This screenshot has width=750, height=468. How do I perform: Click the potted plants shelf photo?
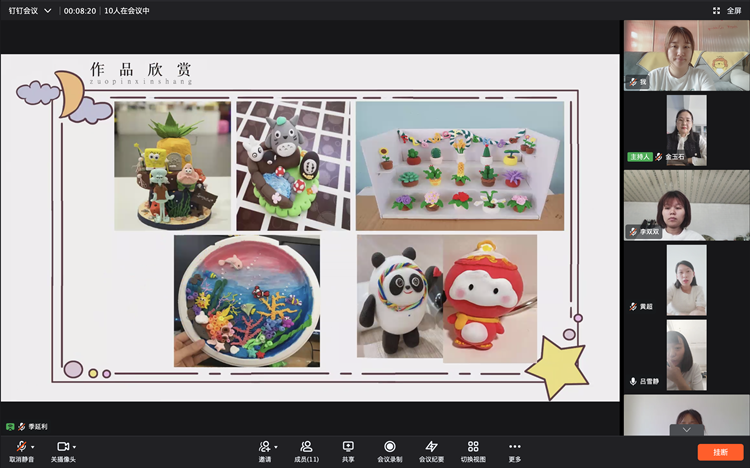pos(460,166)
